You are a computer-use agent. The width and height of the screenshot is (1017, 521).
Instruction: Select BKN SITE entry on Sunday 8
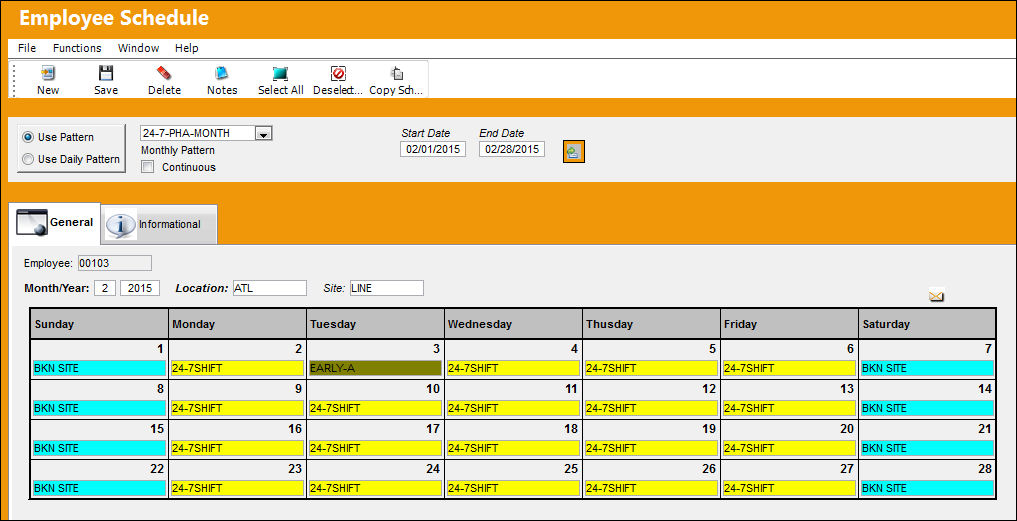pyautogui.click(x=99, y=408)
